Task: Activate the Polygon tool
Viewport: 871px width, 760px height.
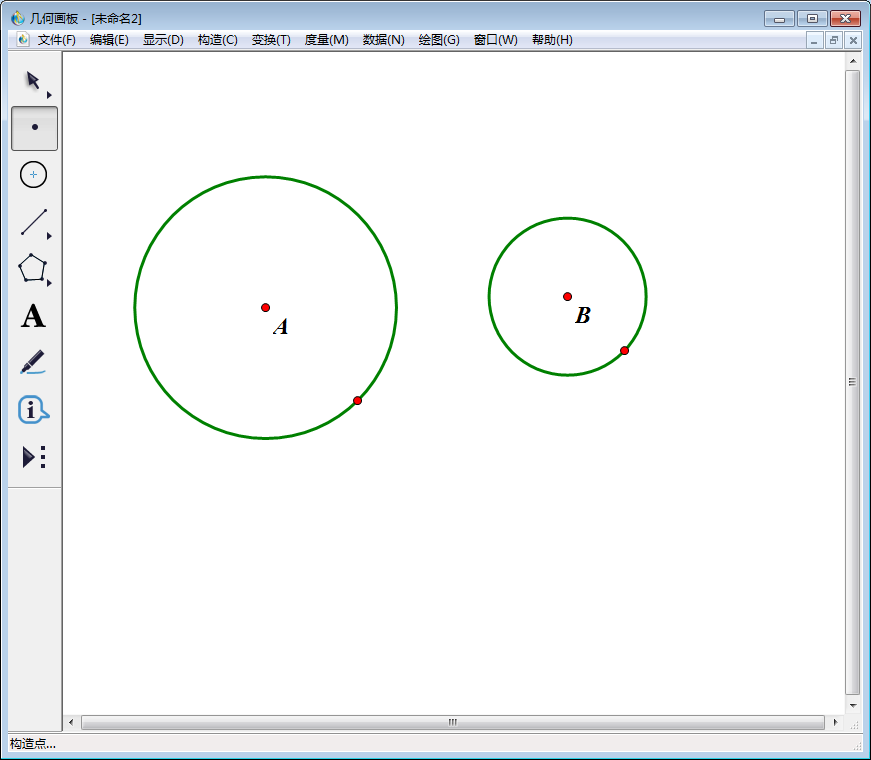Action: click(x=32, y=269)
